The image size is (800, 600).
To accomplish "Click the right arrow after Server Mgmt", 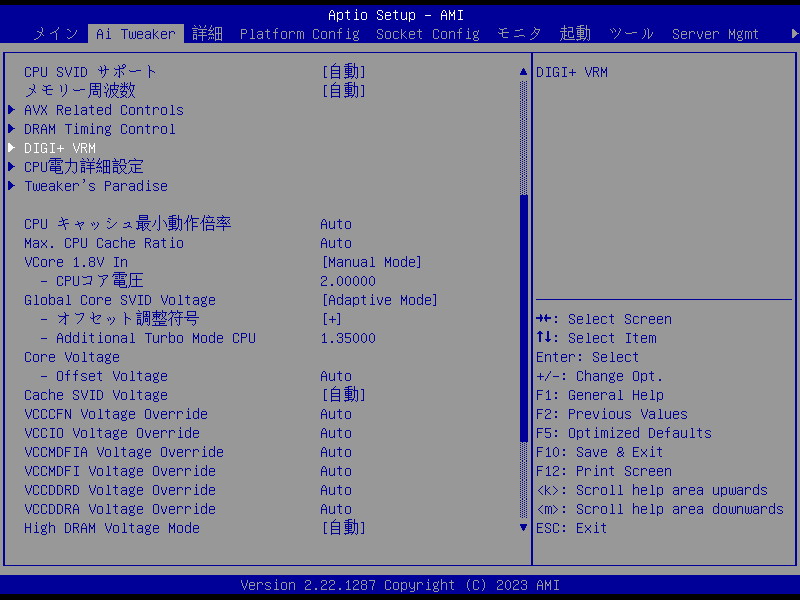I will tap(794, 34).
